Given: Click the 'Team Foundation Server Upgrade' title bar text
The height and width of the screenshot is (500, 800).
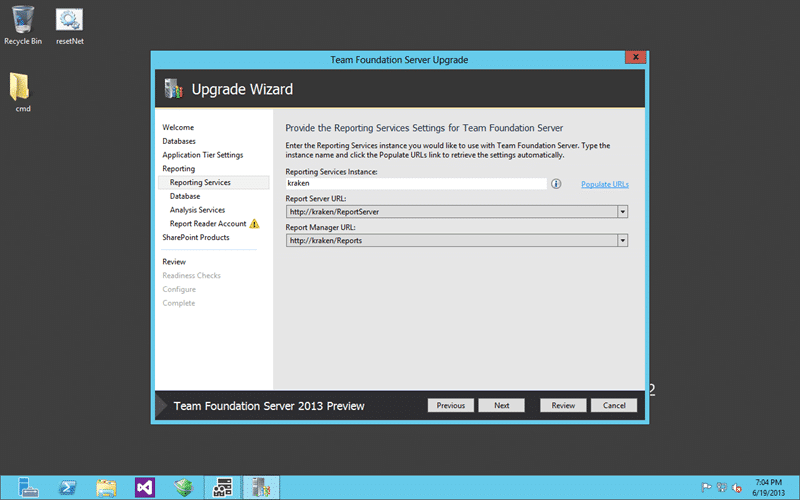Looking at the screenshot, I should coord(399,60).
